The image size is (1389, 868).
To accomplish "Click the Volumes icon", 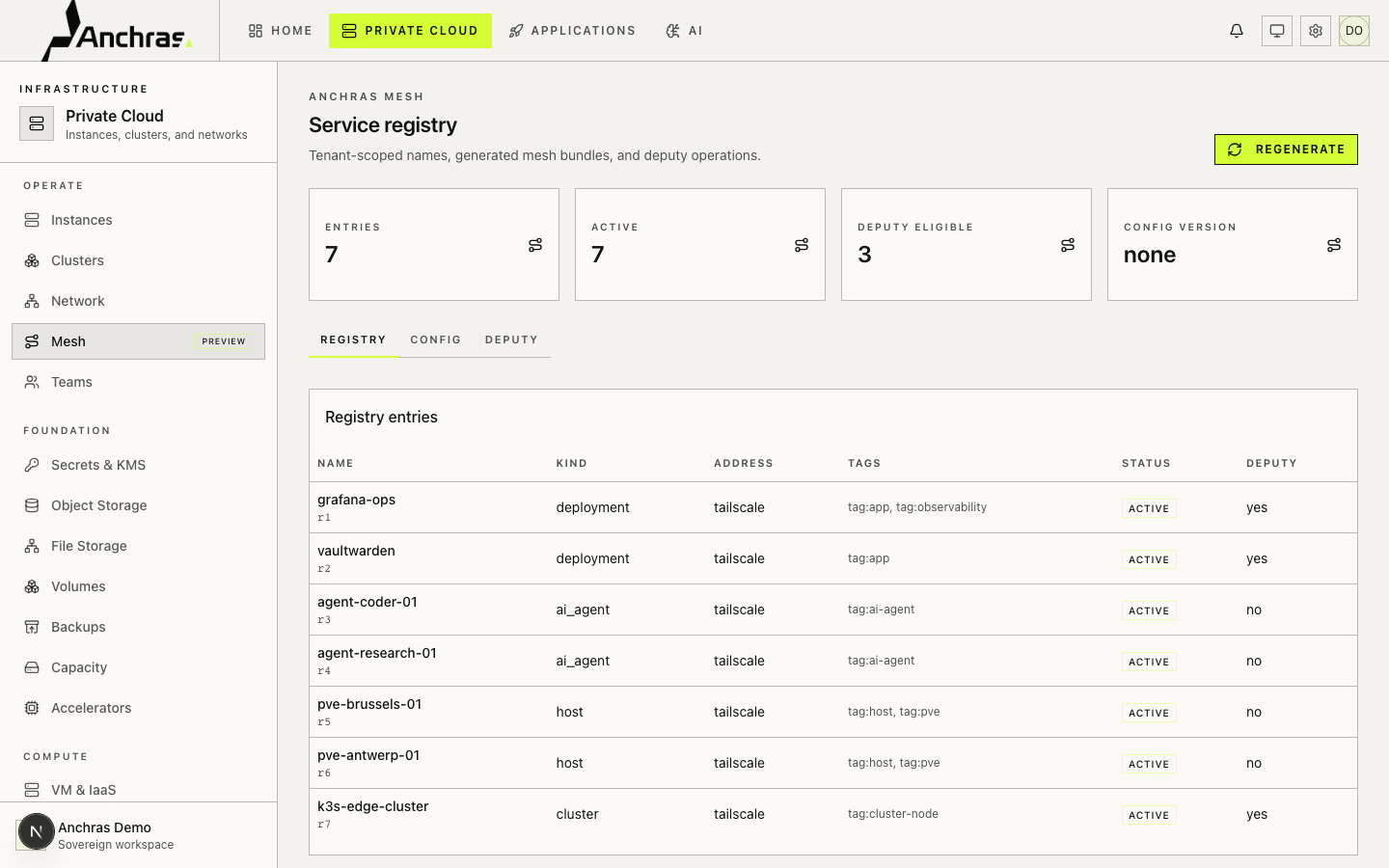I will click(x=32, y=586).
